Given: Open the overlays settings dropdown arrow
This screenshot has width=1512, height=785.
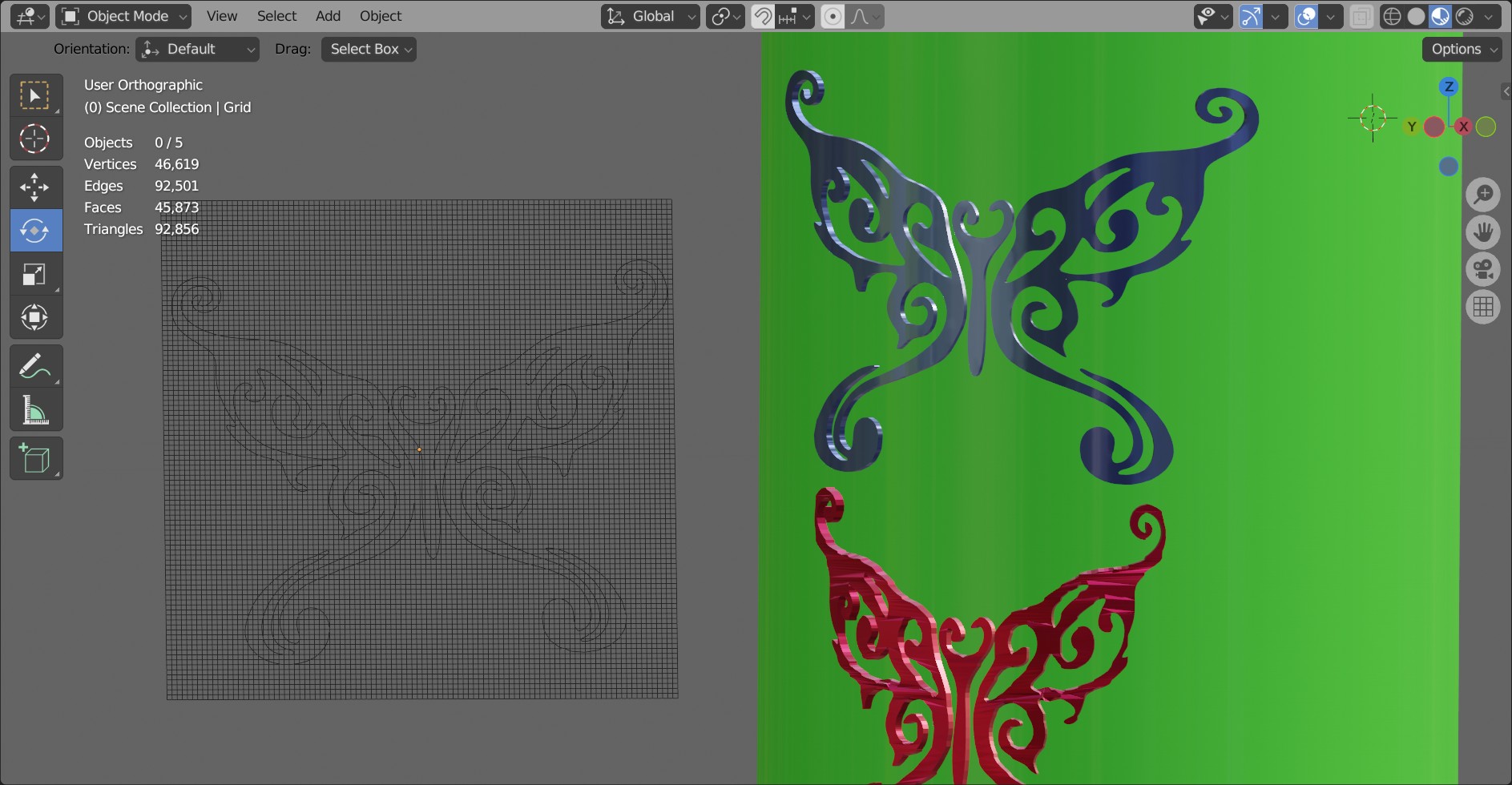Looking at the screenshot, I should 1332,16.
